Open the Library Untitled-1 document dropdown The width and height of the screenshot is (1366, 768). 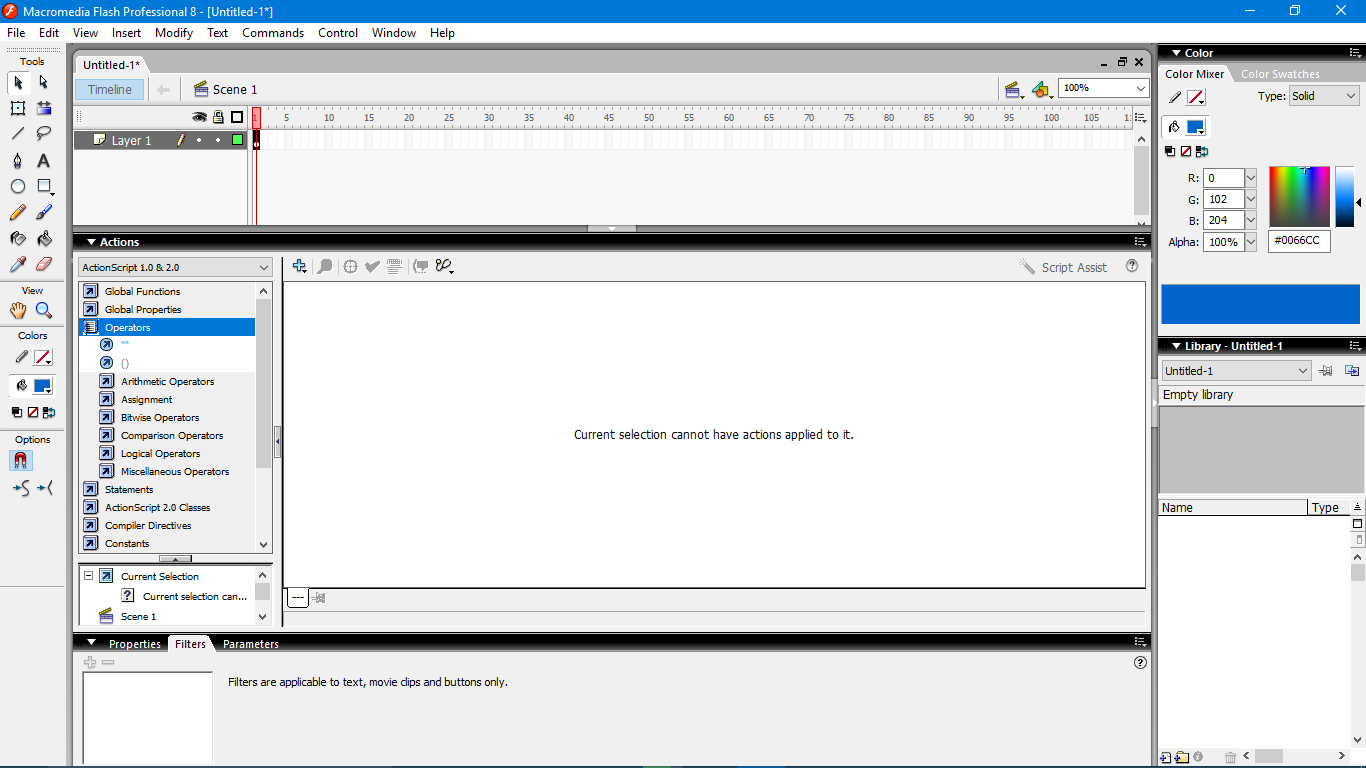[1236, 371]
